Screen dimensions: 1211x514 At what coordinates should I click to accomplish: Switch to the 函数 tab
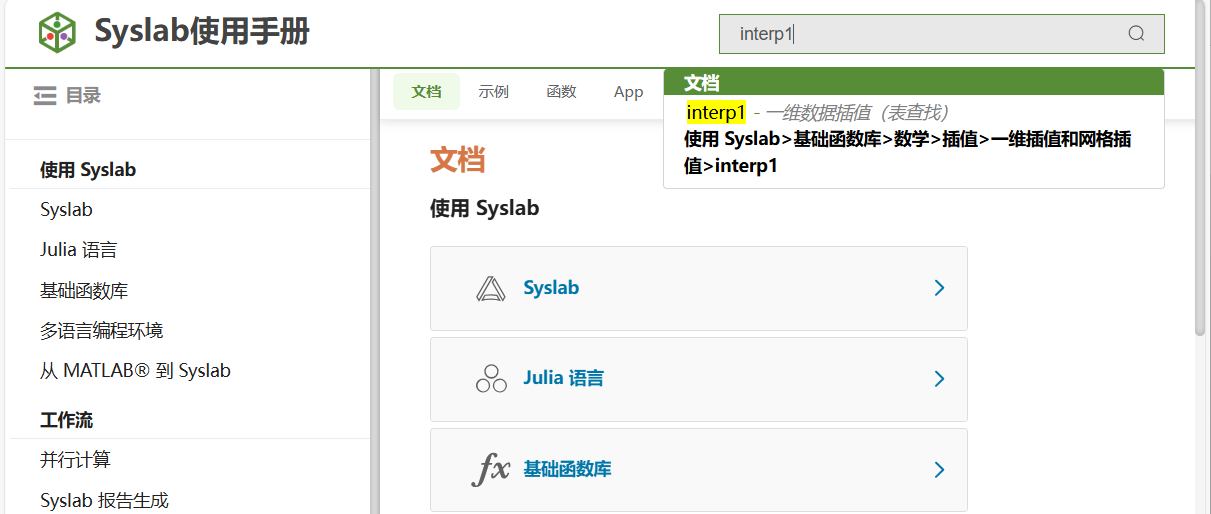click(x=561, y=92)
